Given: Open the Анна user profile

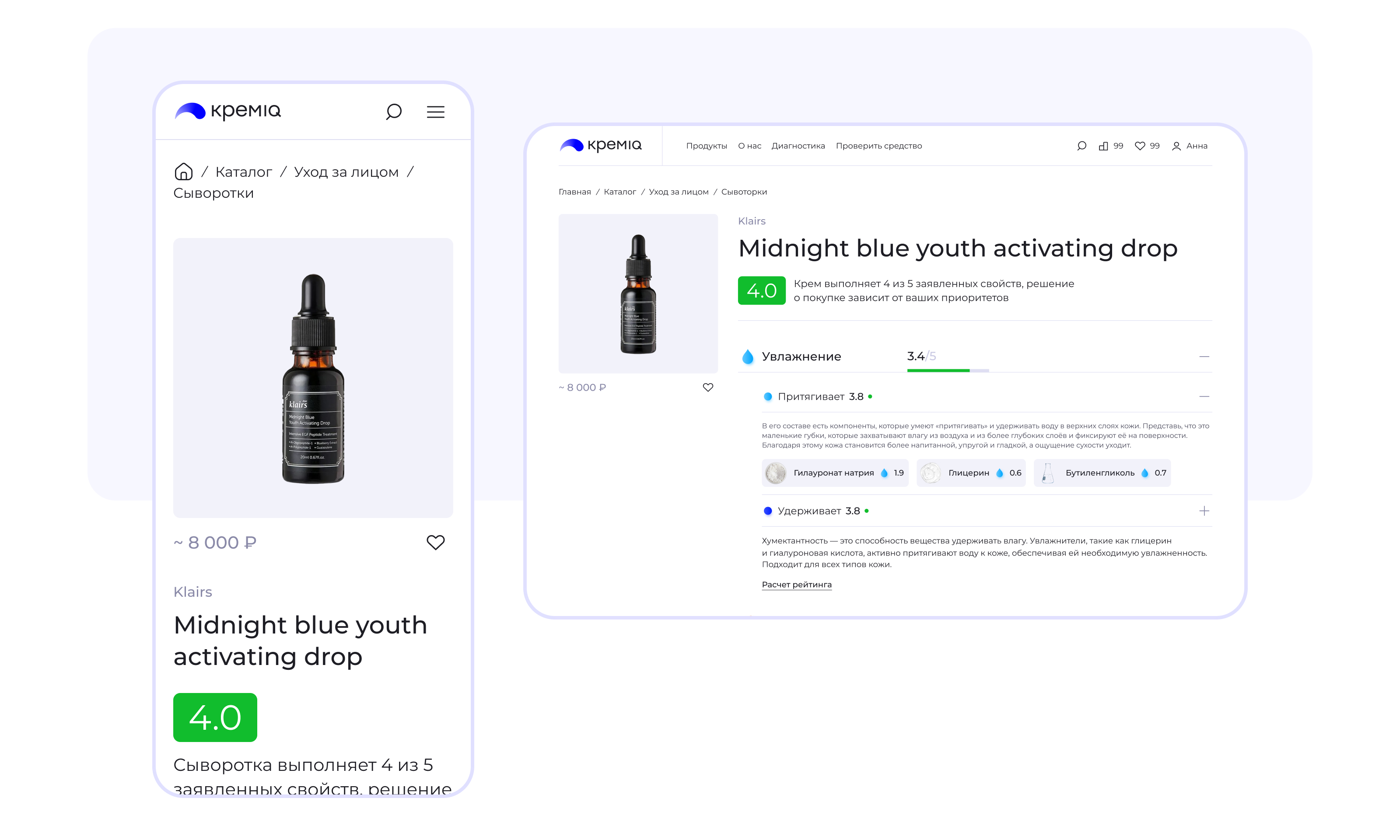Looking at the screenshot, I should (x=1190, y=146).
